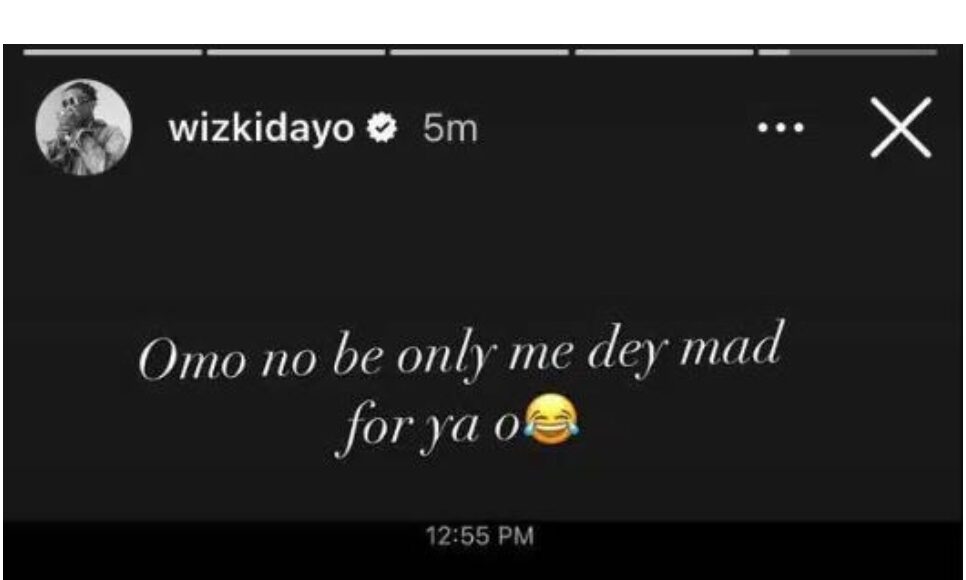Close the story with the X icon
Image resolution: width=966 pixels, height=580 pixels.
(900, 127)
